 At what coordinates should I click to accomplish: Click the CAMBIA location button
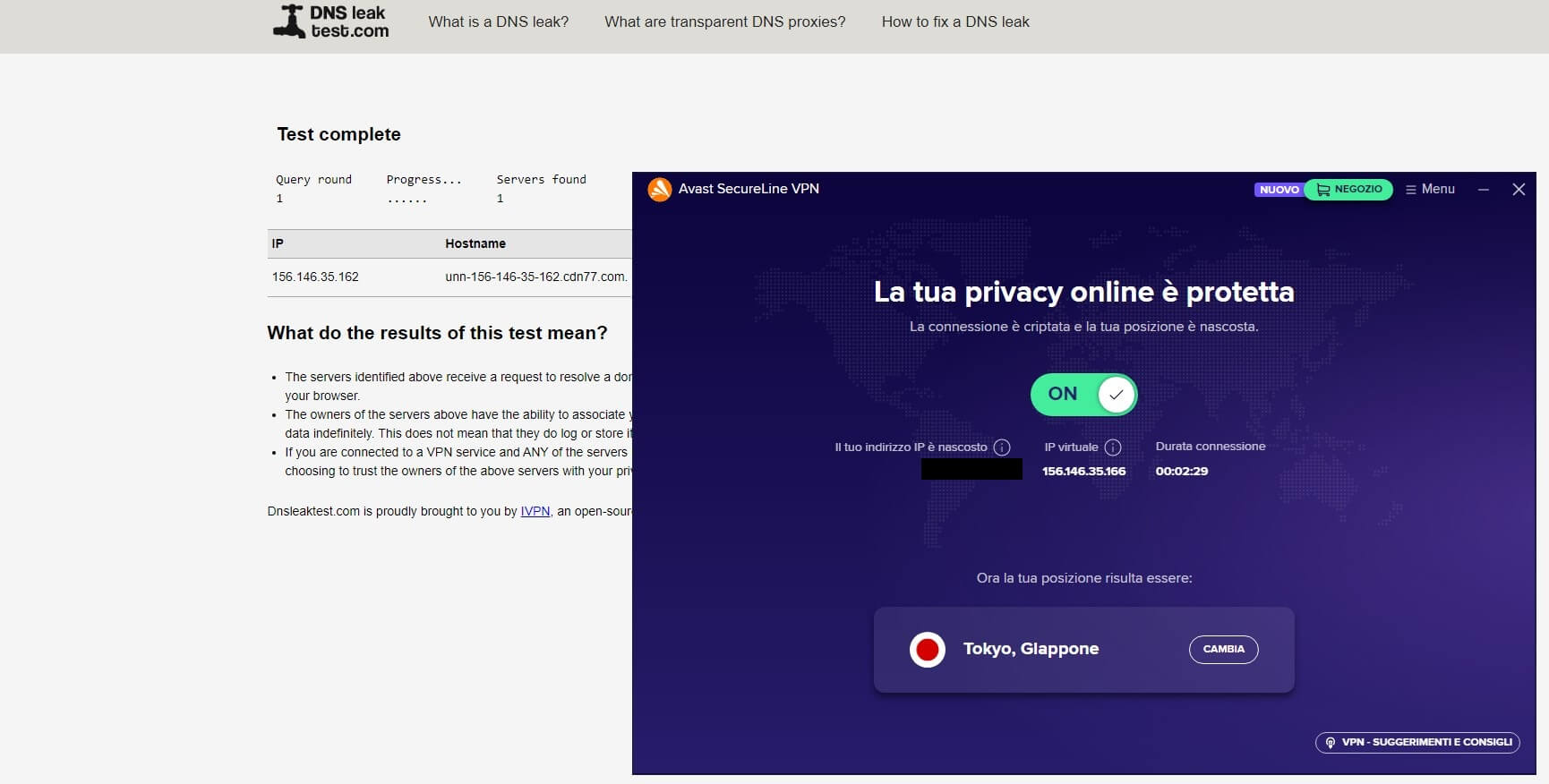click(1223, 650)
